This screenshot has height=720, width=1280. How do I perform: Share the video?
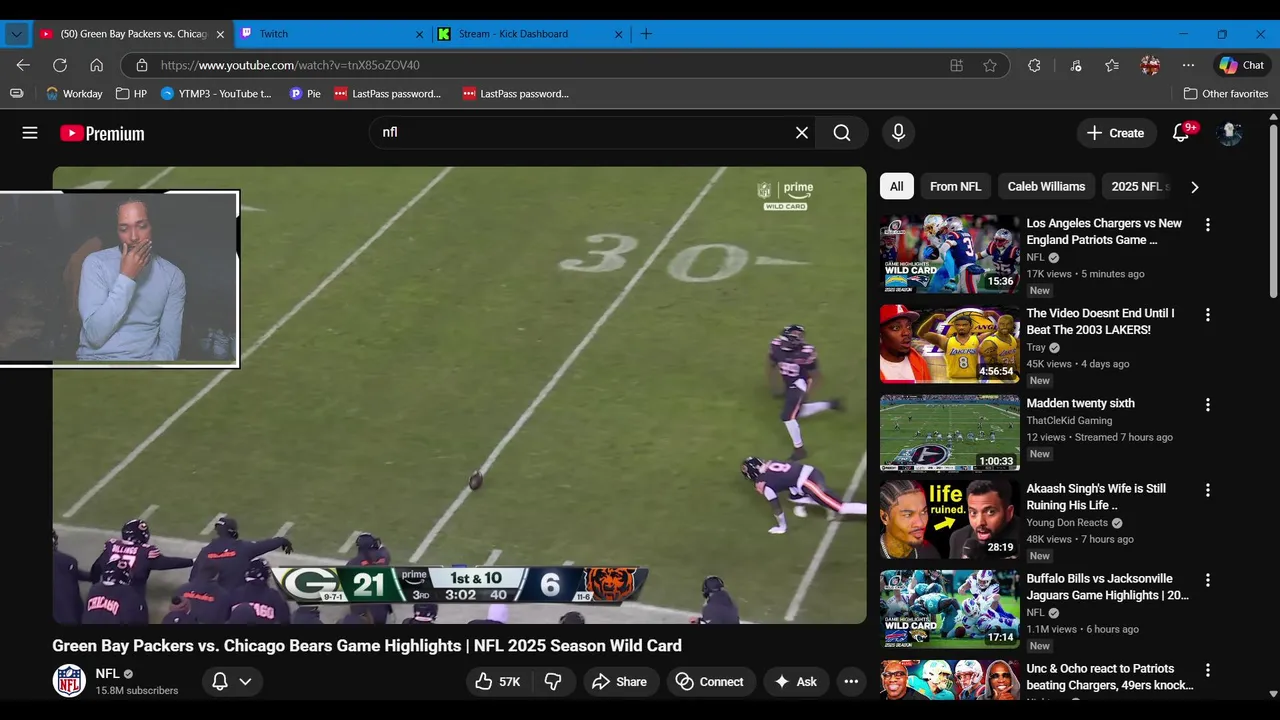tap(619, 682)
